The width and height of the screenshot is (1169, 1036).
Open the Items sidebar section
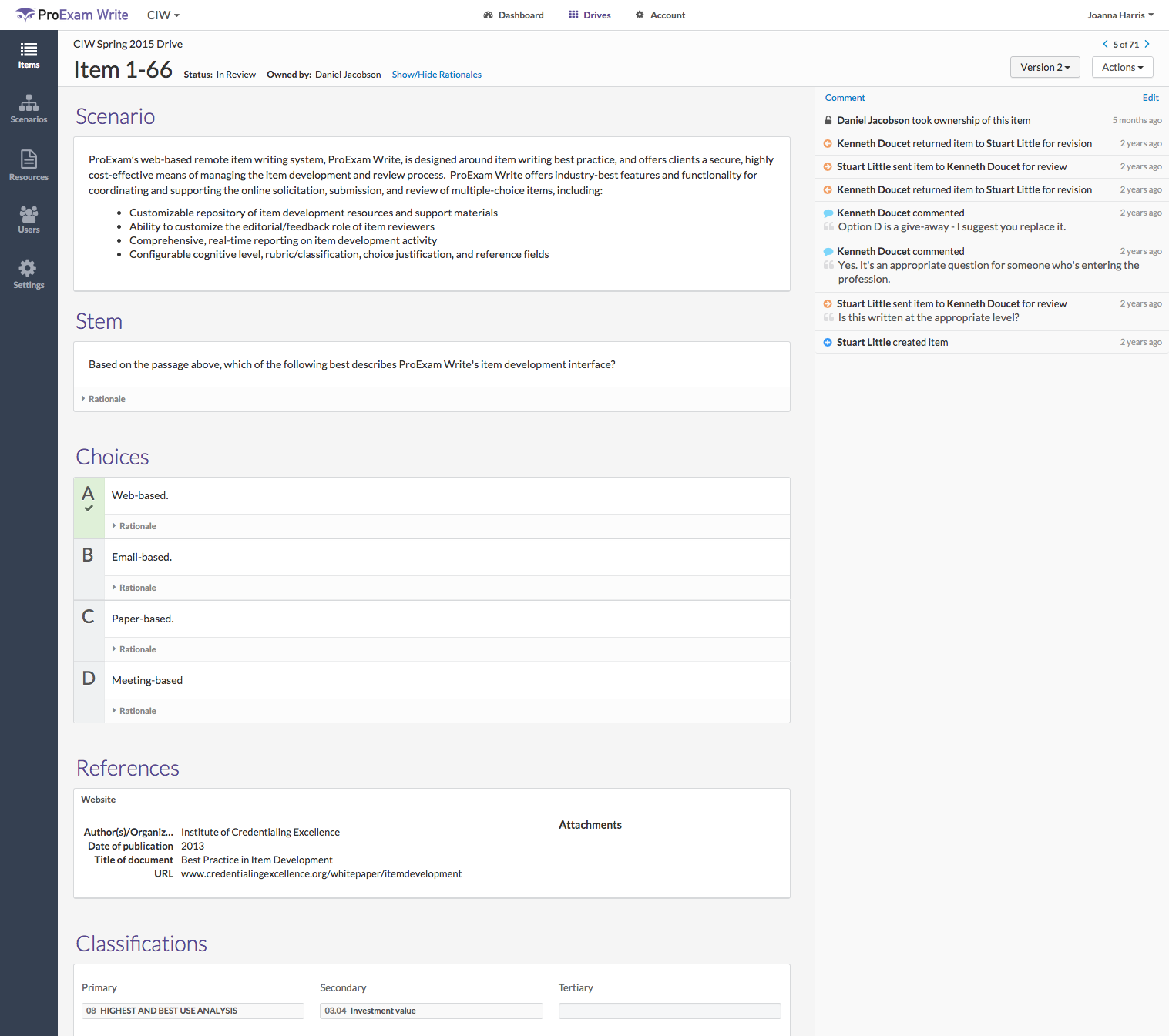pyautogui.click(x=29, y=55)
